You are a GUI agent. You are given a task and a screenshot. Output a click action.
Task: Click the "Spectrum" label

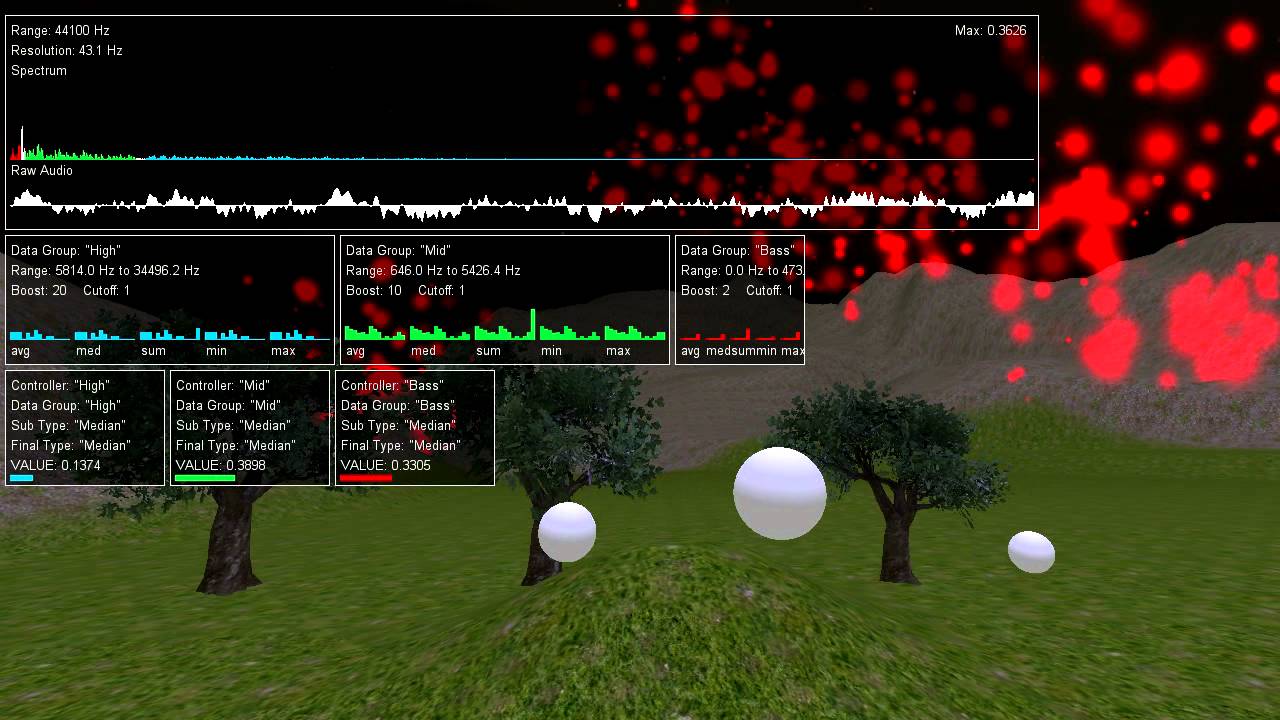(x=39, y=71)
